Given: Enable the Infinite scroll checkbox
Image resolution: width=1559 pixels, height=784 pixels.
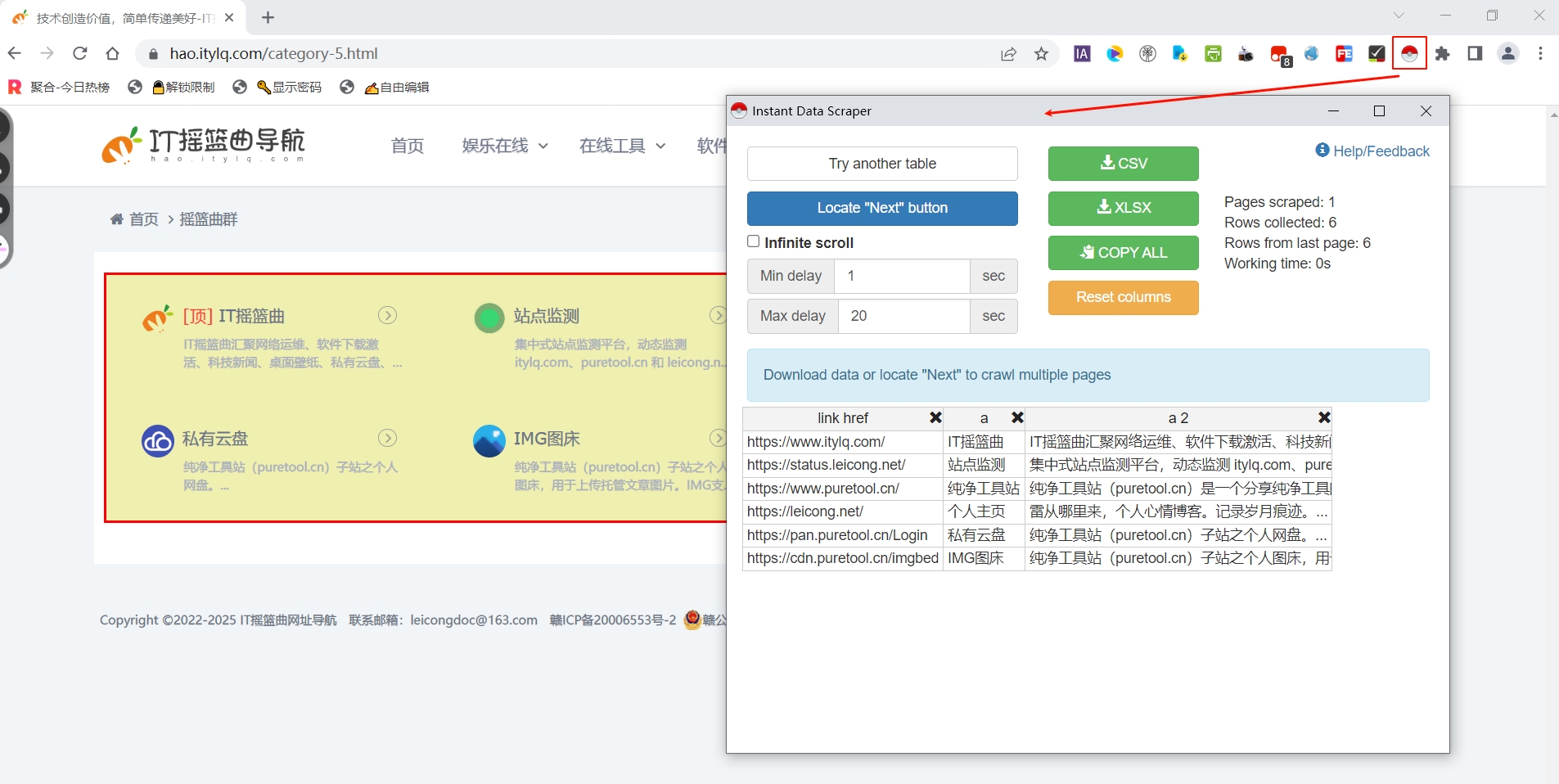Looking at the screenshot, I should (753, 242).
